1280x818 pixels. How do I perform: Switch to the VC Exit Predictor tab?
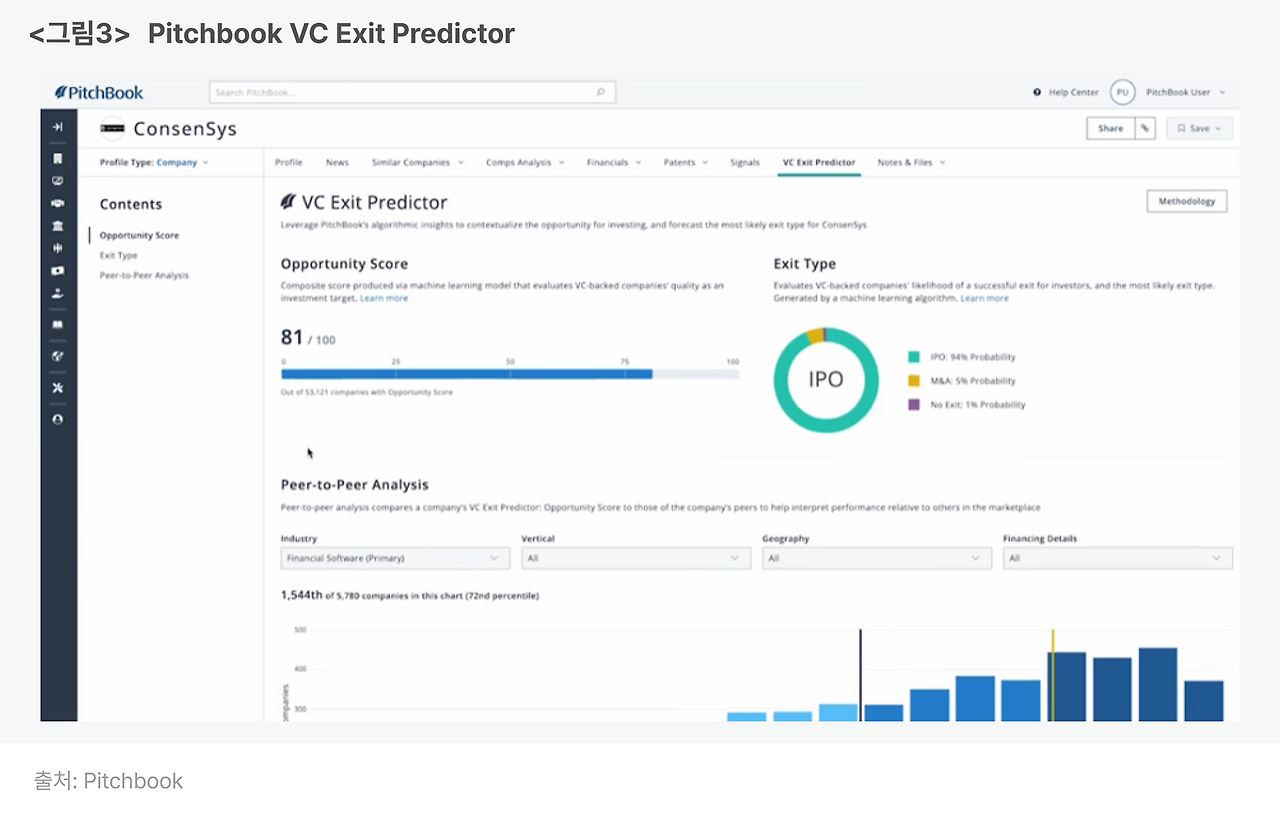click(x=818, y=162)
